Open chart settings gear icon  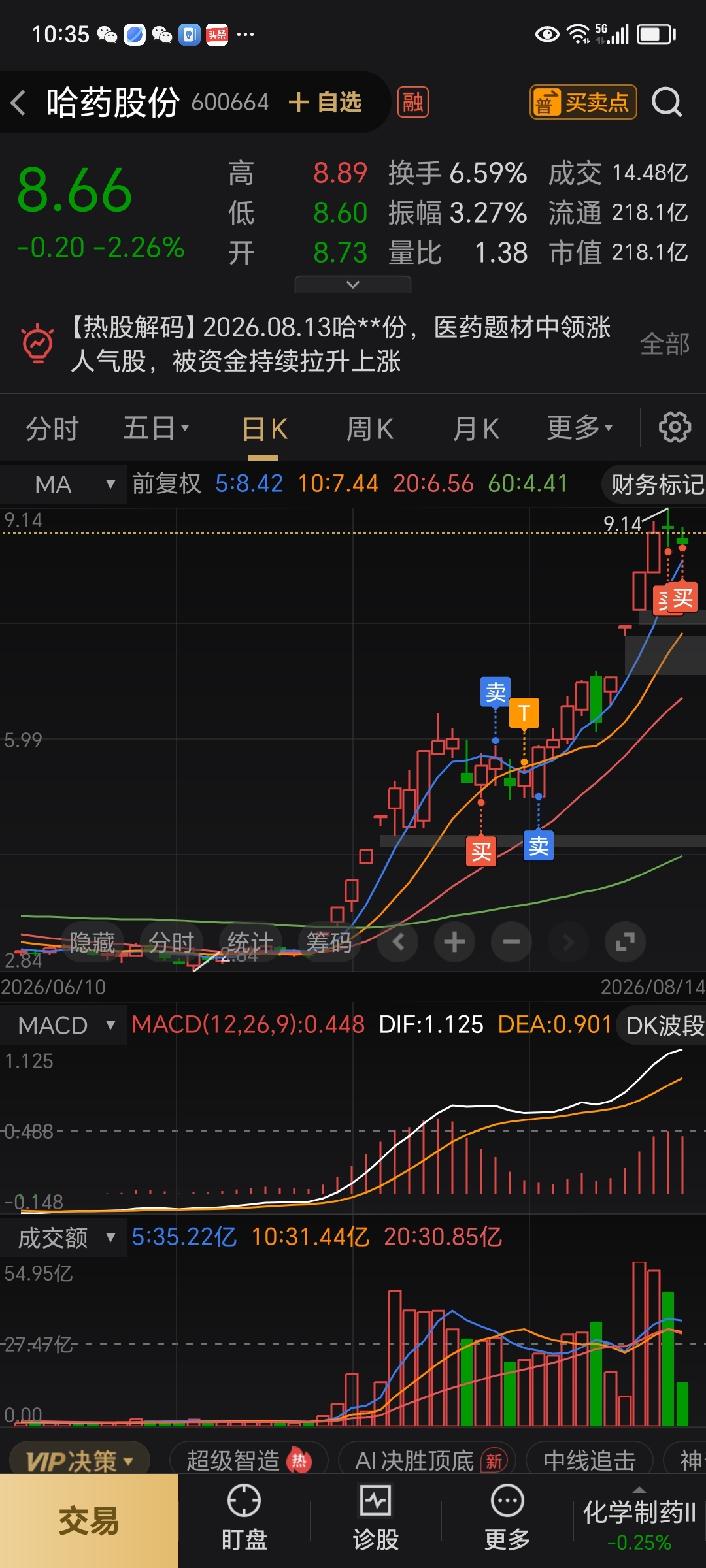(675, 427)
